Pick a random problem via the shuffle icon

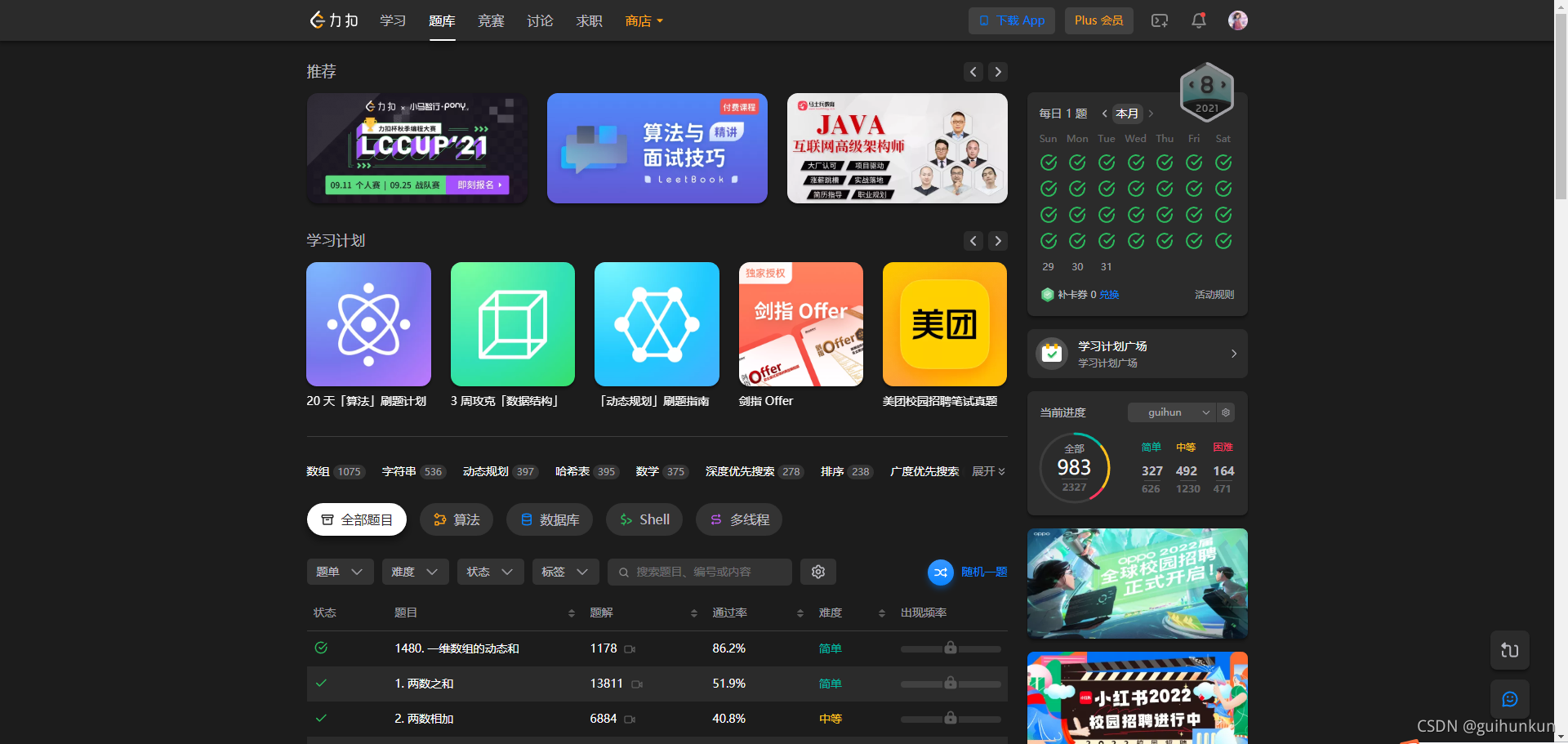[940, 572]
